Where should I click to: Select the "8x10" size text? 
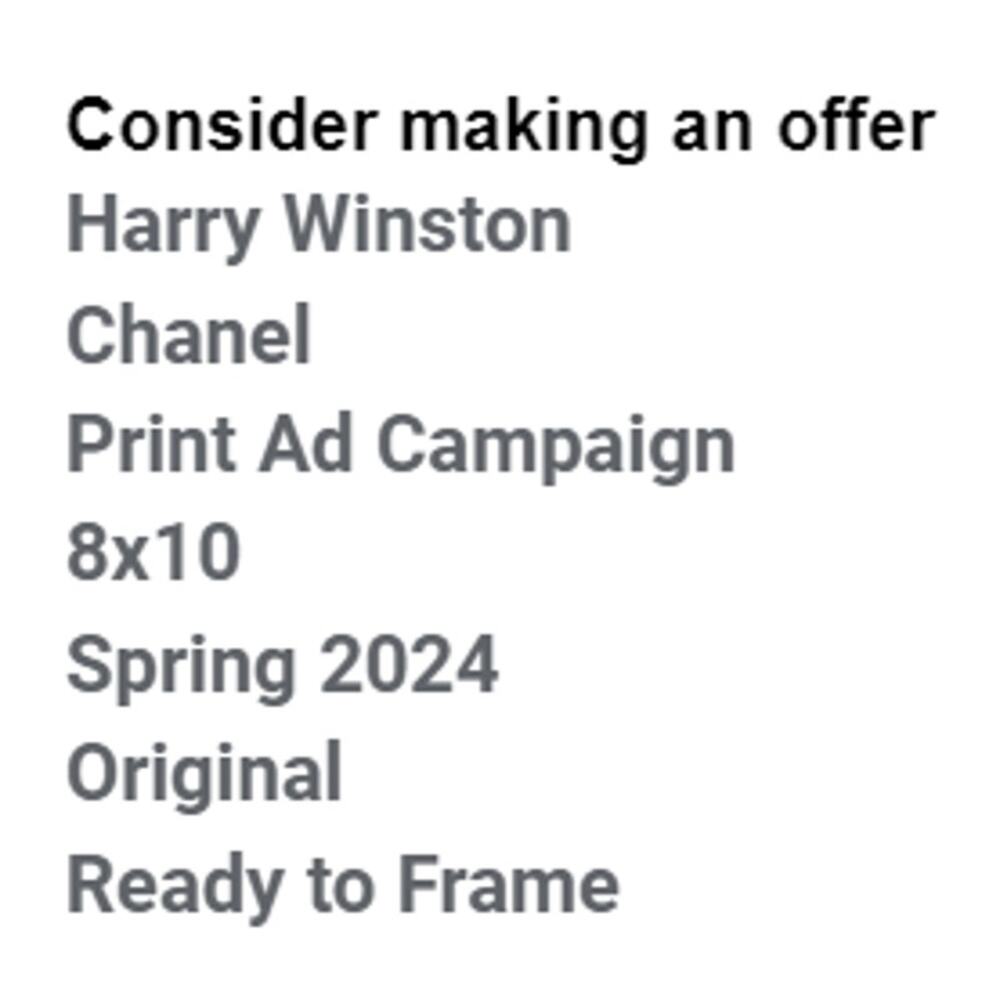coord(153,553)
